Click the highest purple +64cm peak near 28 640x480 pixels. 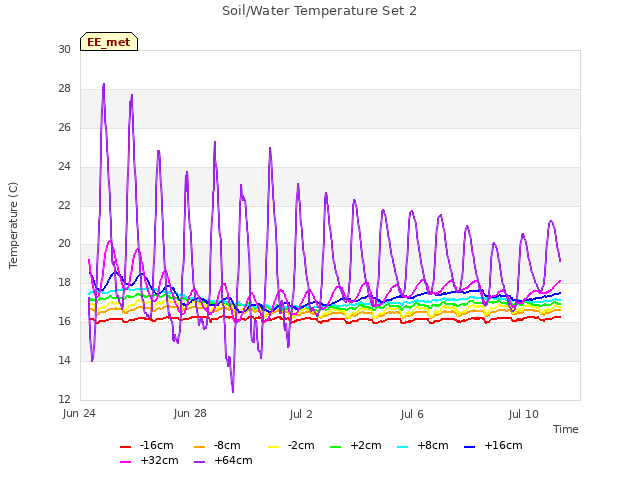(104, 84)
